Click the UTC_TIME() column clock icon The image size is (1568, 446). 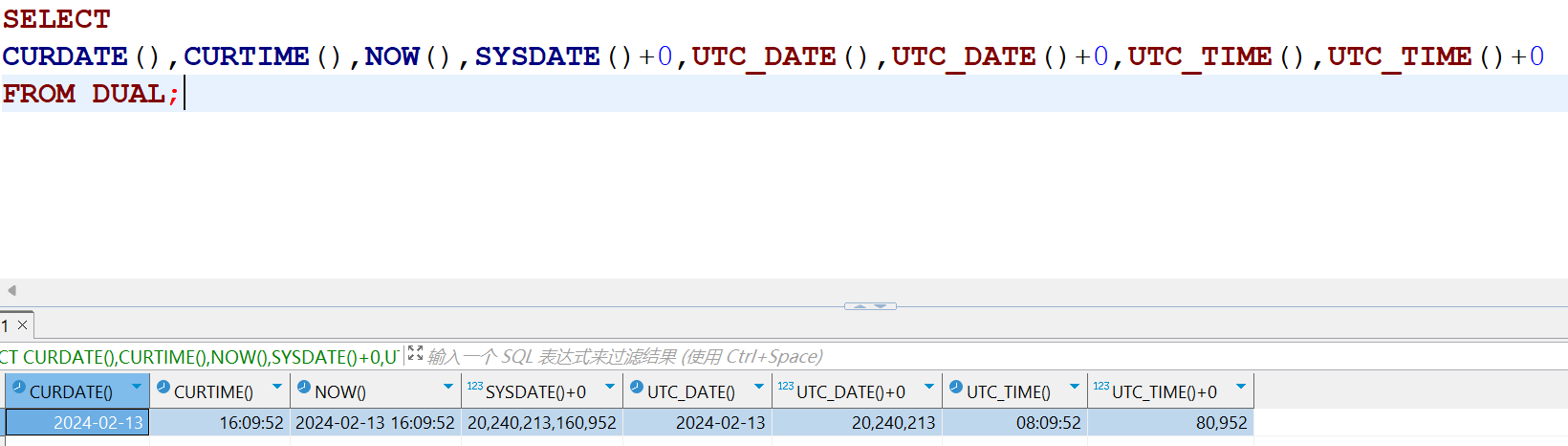click(956, 388)
